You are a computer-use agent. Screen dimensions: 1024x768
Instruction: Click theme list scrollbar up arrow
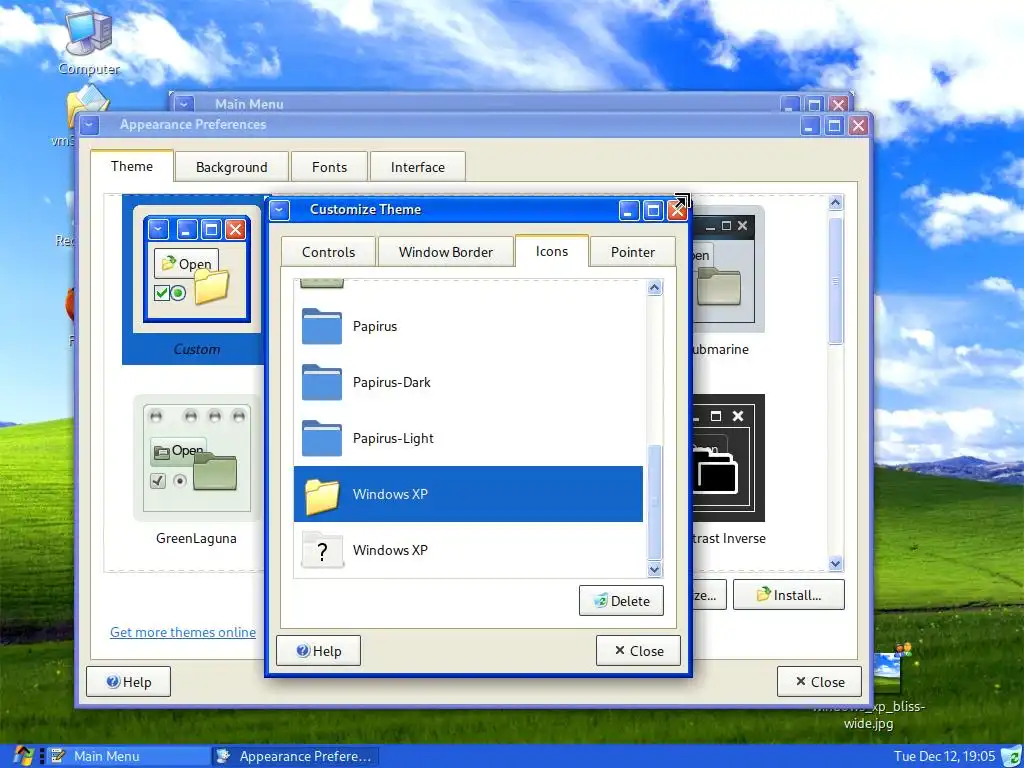pos(835,202)
